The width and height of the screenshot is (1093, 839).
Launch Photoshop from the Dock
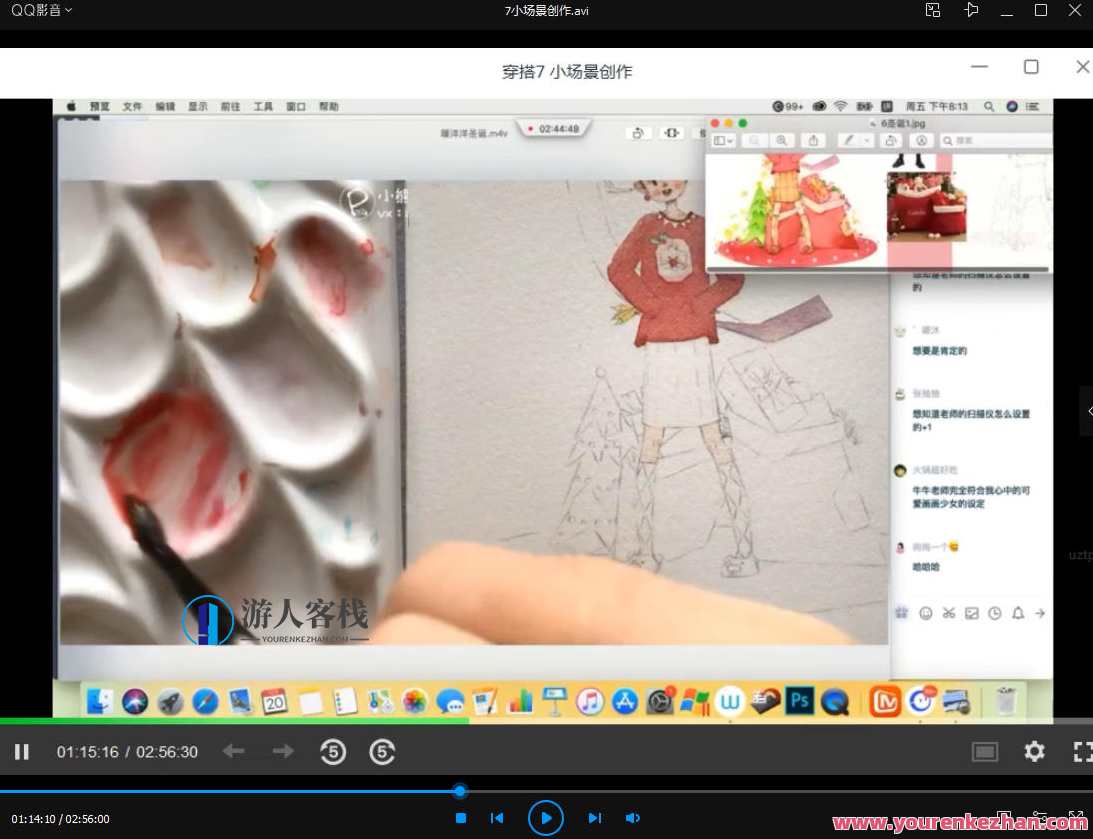(x=798, y=701)
